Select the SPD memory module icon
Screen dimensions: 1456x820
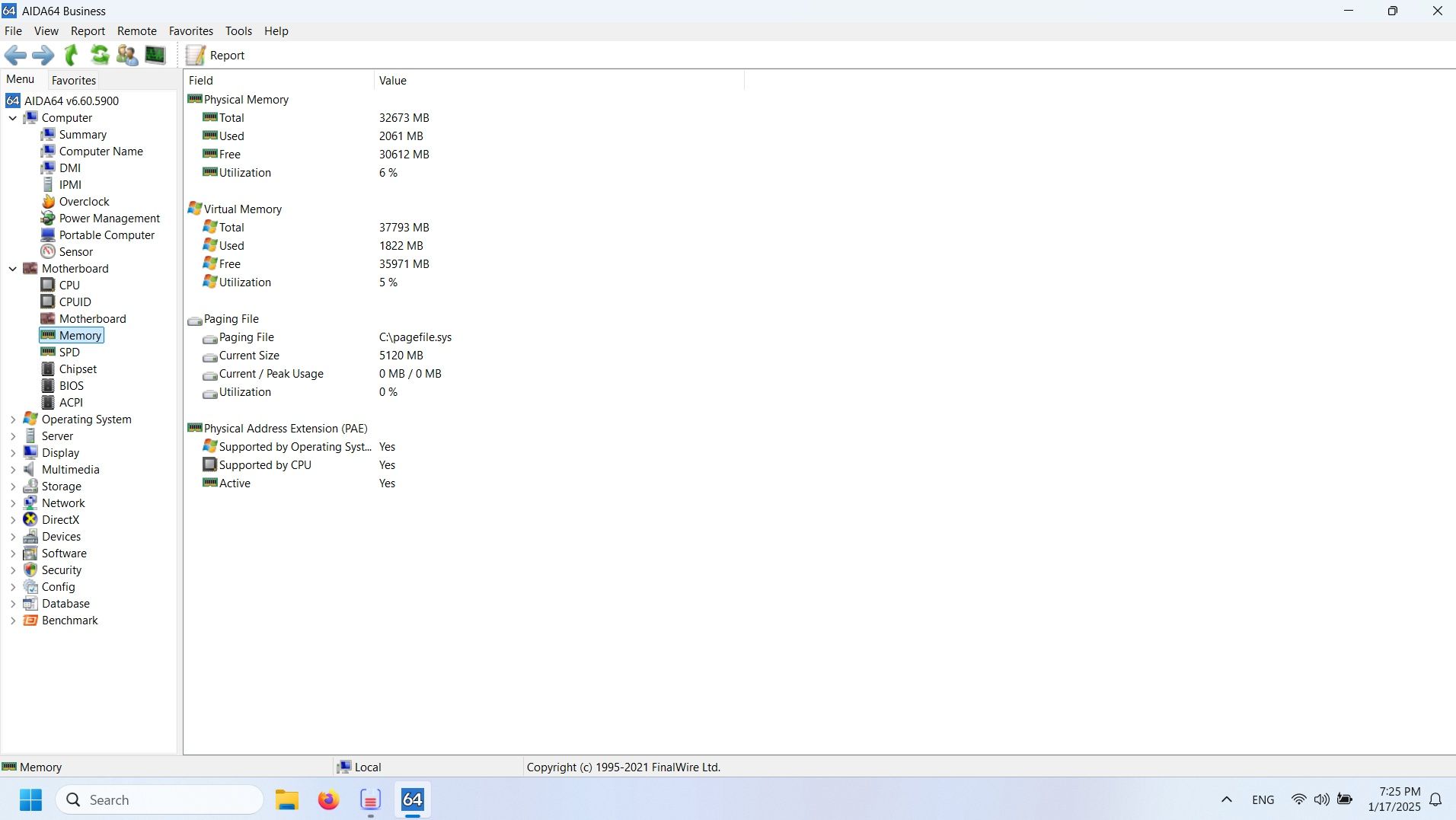tap(48, 353)
